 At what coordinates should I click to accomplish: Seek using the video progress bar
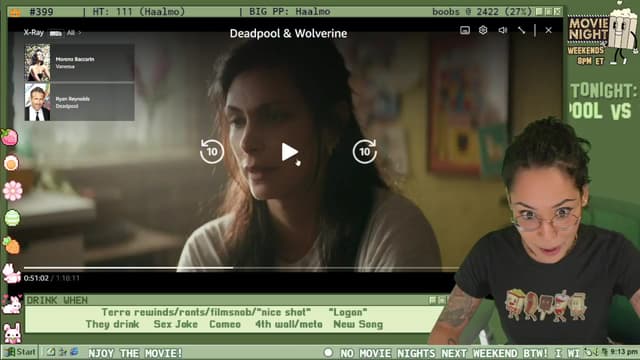tap(241, 268)
